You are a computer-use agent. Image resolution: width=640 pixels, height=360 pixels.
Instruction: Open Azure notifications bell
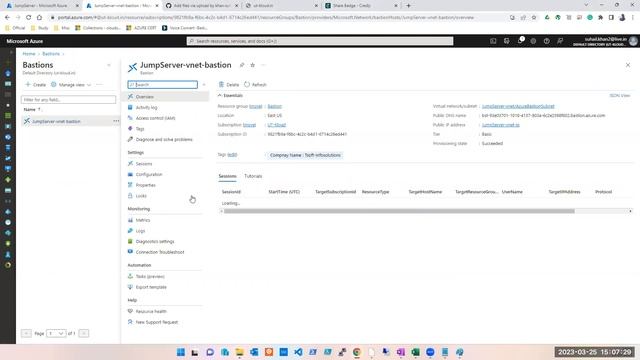pyautogui.click(x=520, y=41)
